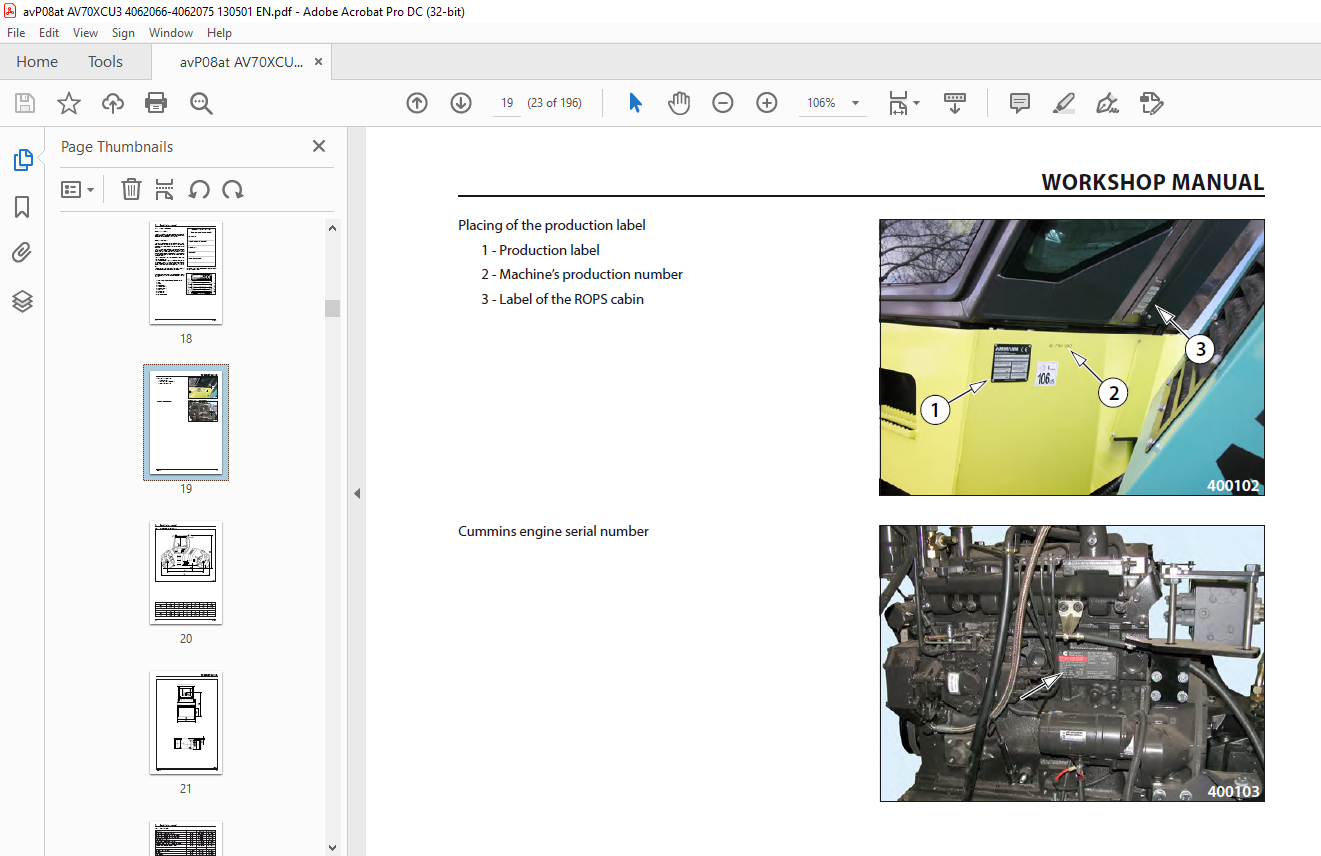The width and height of the screenshot is (1321, 856).
Task: Open the Layers sidebar panel
Action: point(22,301)
